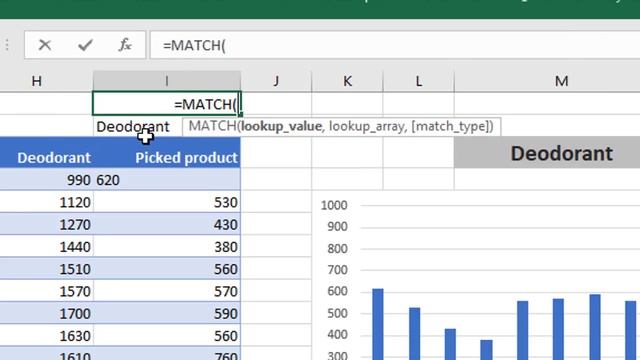Select the cell with value 1610
Viewport: 640px width, 360px height.
47,354
